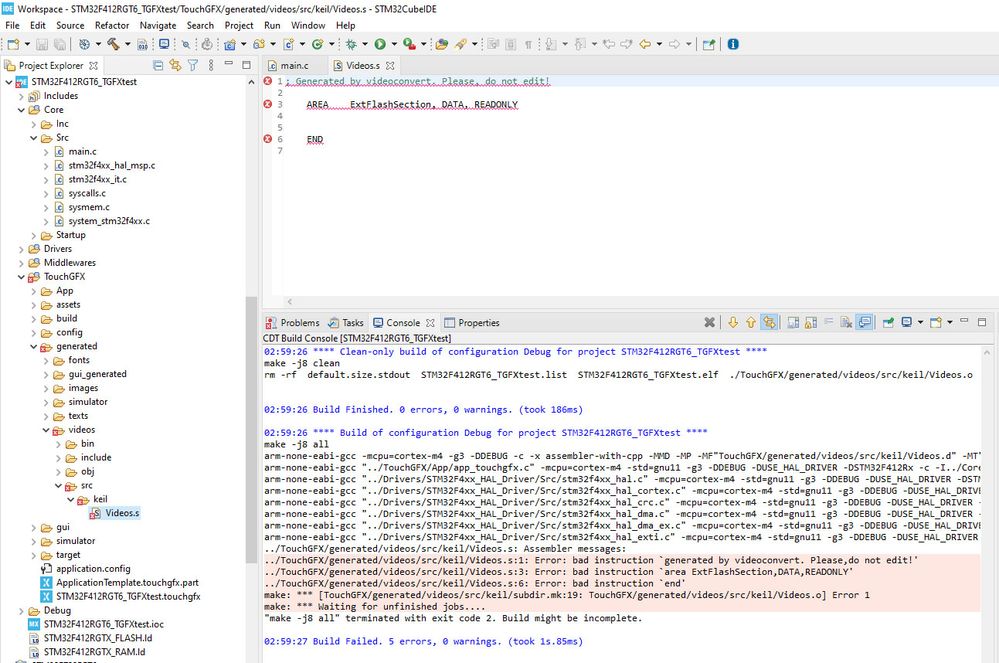The height and width of the screenshot is (663, 999).
Task: Open the Run button dropdown arrow
Action: (394, 44)
